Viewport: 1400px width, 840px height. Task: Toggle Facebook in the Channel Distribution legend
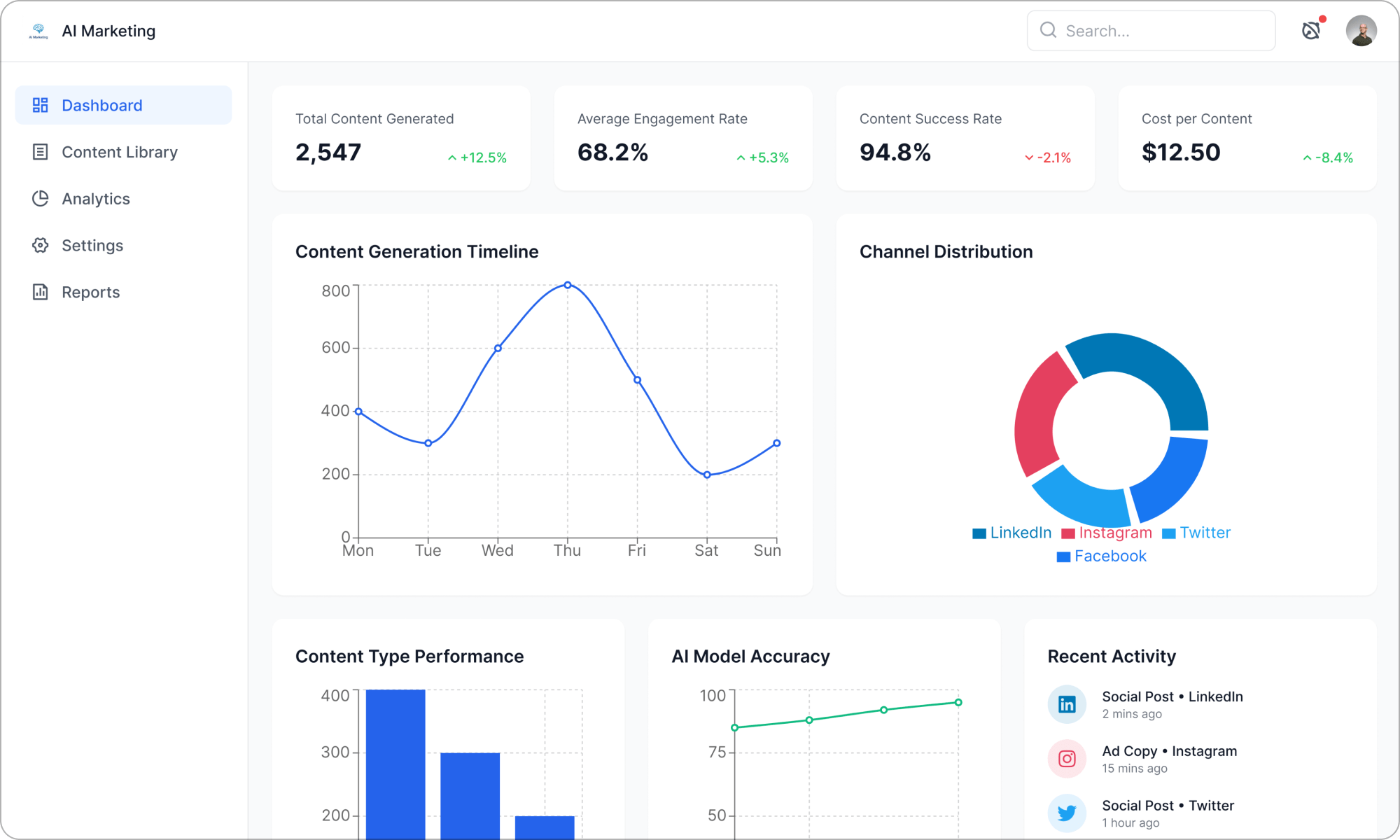(x=1100, y=555)
